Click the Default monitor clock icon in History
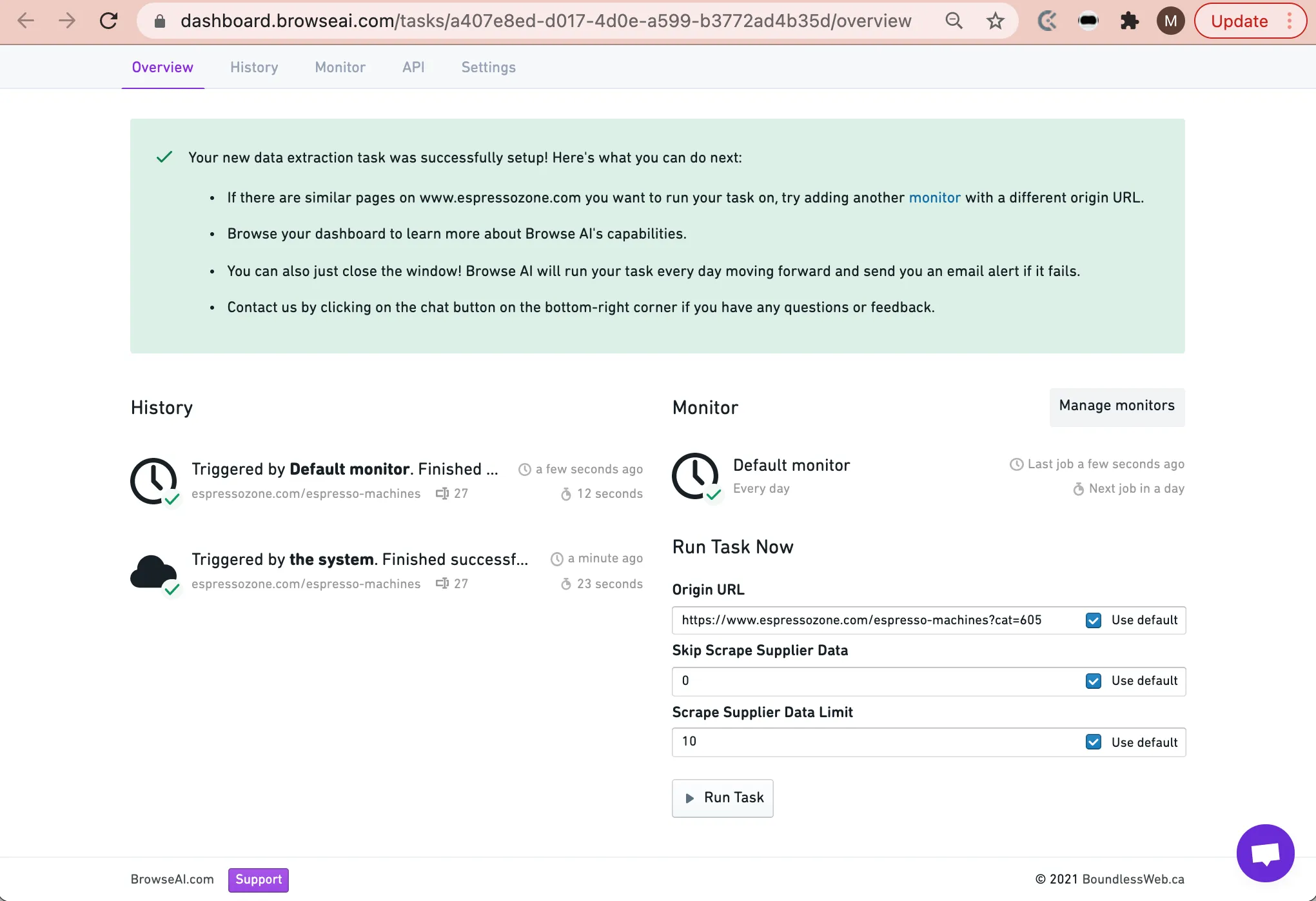The width and height of the screenshot is (1316, 901). point(153,481)
